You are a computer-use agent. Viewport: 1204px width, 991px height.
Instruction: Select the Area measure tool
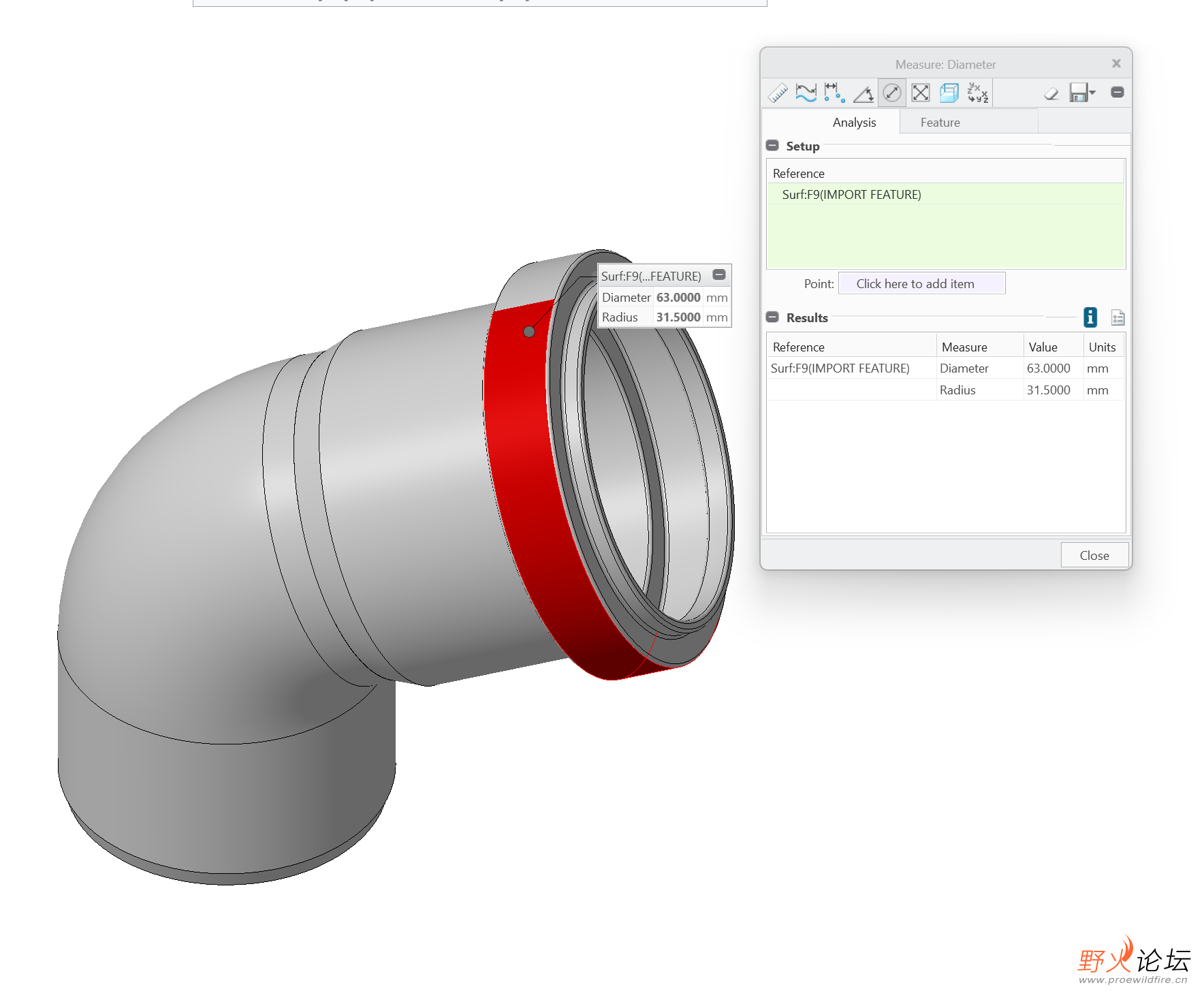coord(921,93)
